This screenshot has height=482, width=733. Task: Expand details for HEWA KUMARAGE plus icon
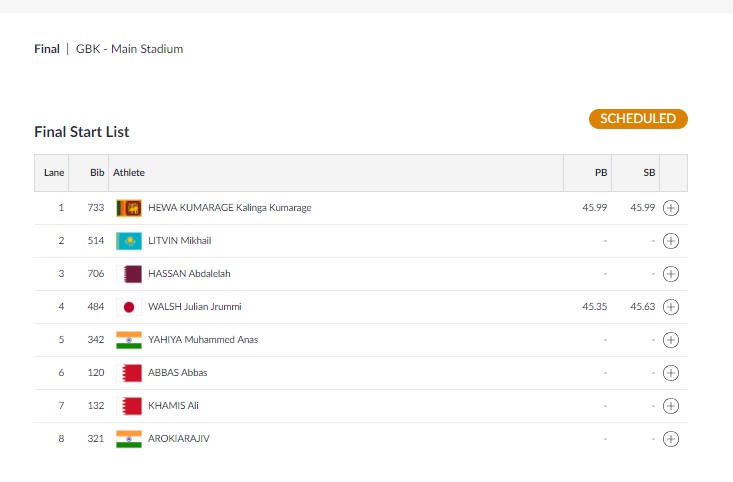670,208
